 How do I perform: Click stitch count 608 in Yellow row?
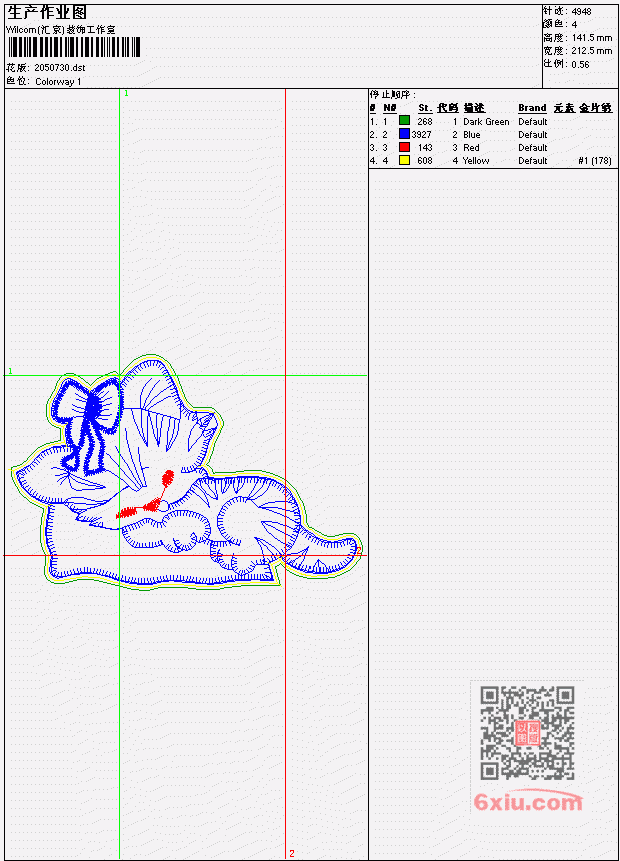point(424,161)
